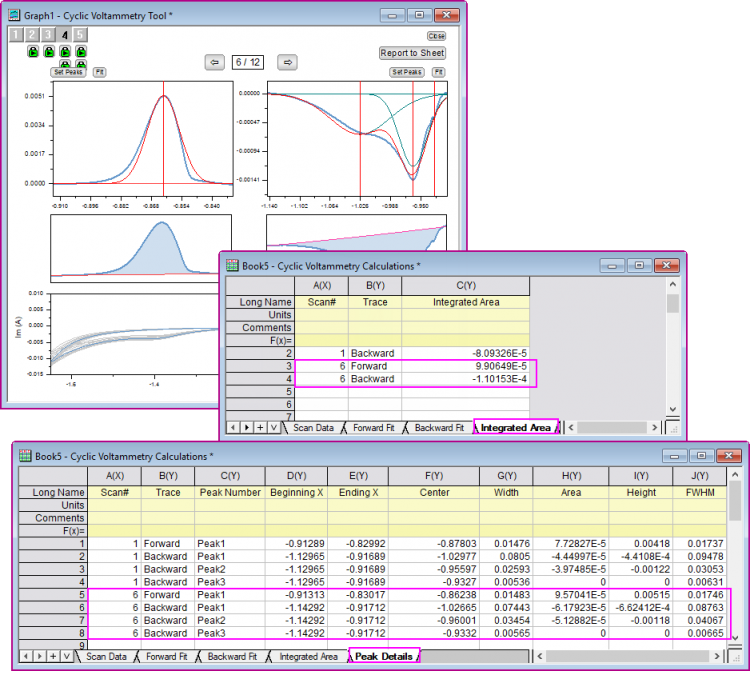Click Set Peaks above the backward peak plot
Image resolution: width=750 pixels, height=675 pixels.
coord(407,72)
